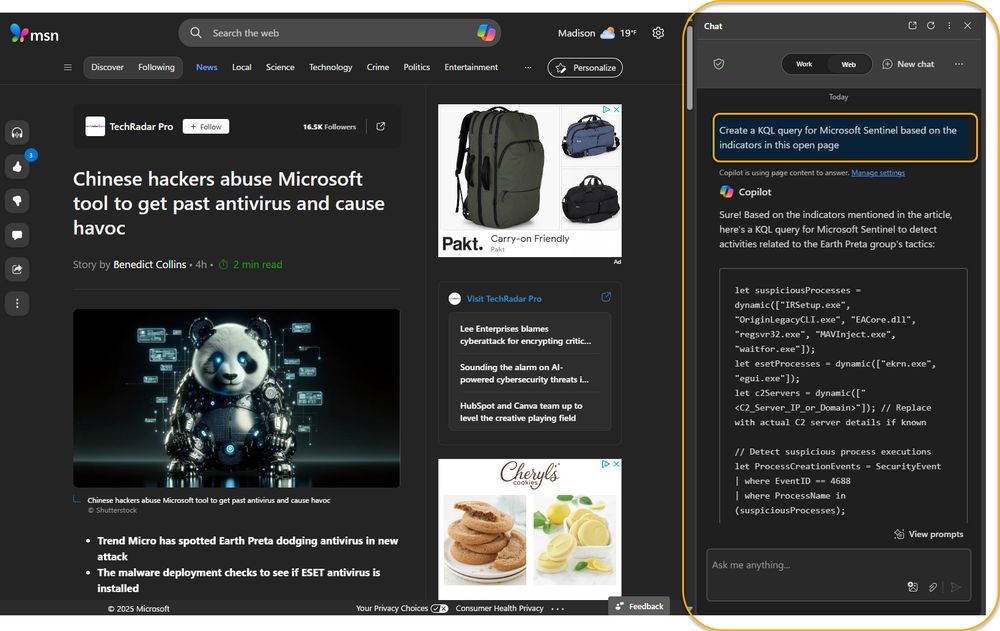1000x631 pixels.
Task: Select the Following tab
Action: coord(156,67)
